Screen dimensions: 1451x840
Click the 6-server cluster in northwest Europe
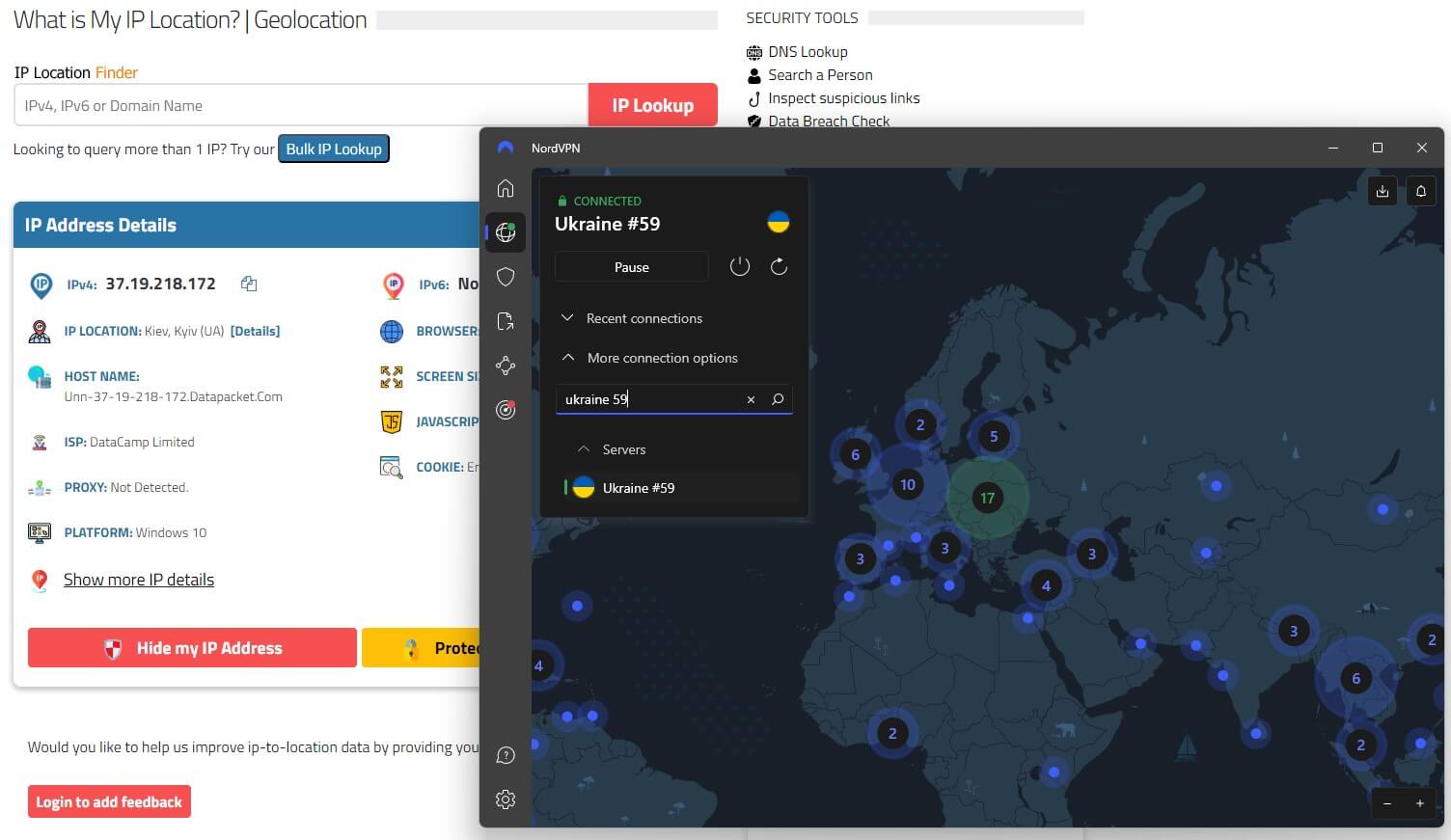click(x=855, y=454)
